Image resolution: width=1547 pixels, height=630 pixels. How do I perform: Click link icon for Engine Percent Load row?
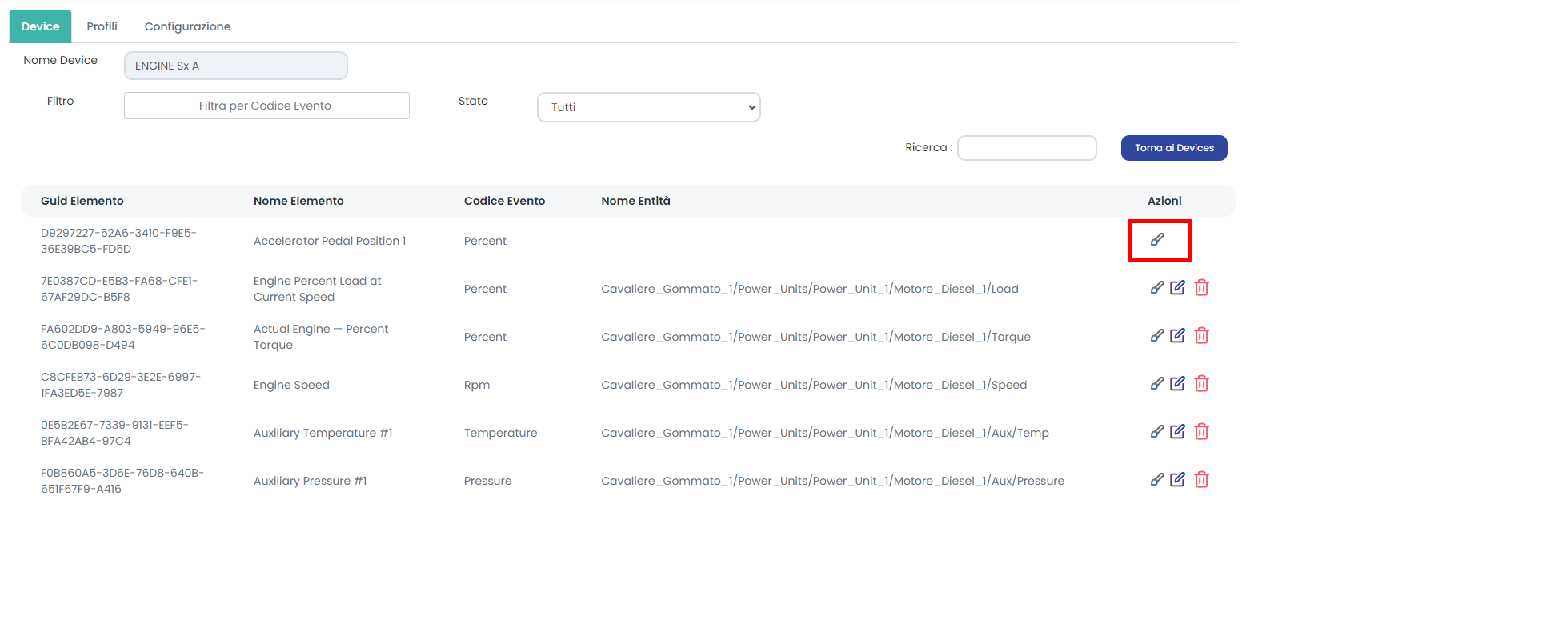point(1157,288)
